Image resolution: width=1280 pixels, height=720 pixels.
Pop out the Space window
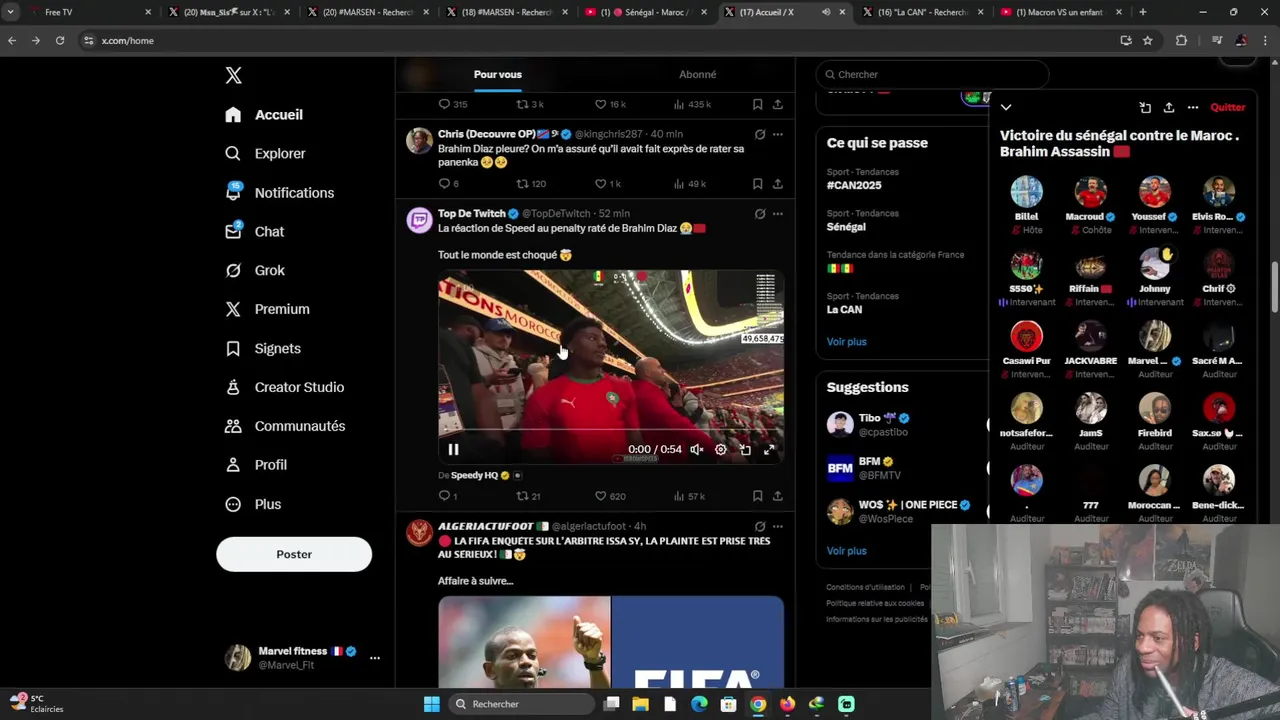(1145, 108)
